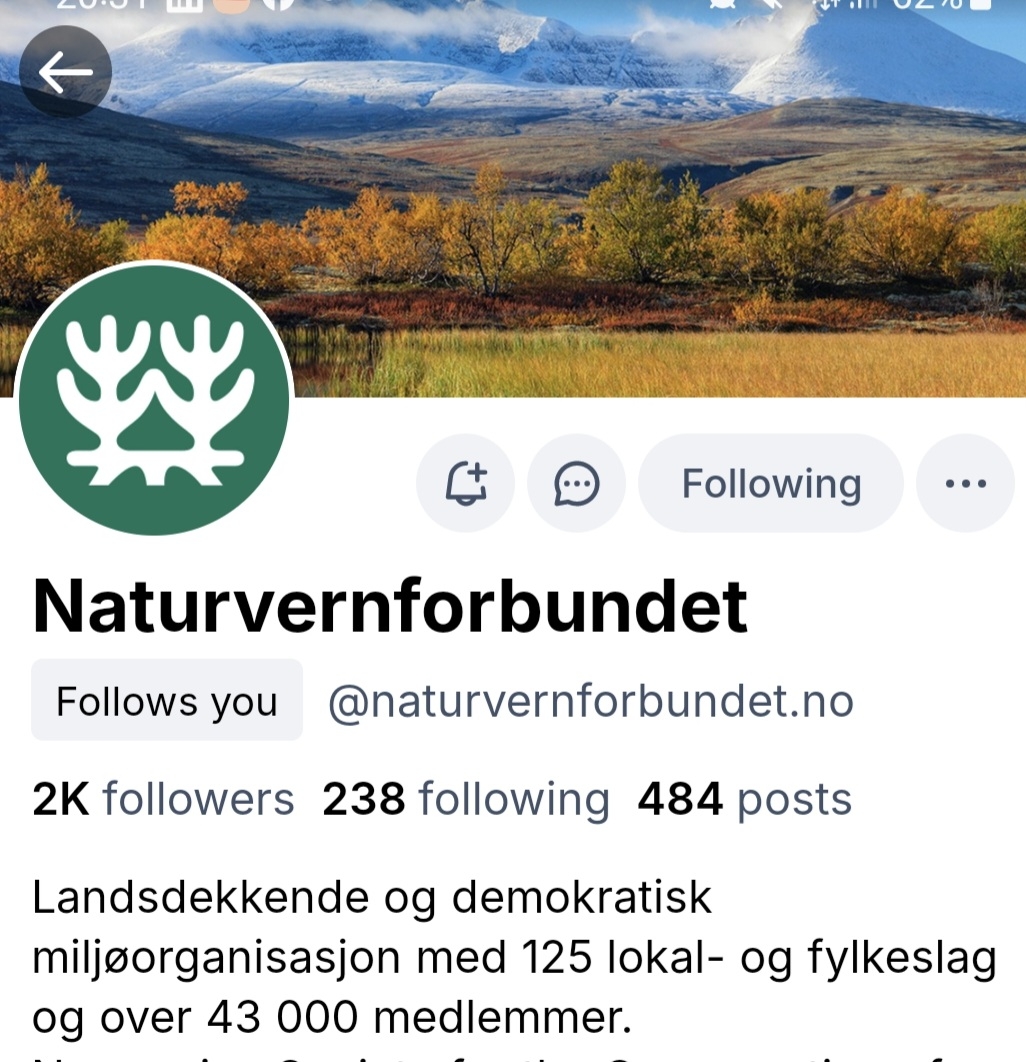
Task: Tap the battery indicator in status bar
Action: tap(981, 4)
